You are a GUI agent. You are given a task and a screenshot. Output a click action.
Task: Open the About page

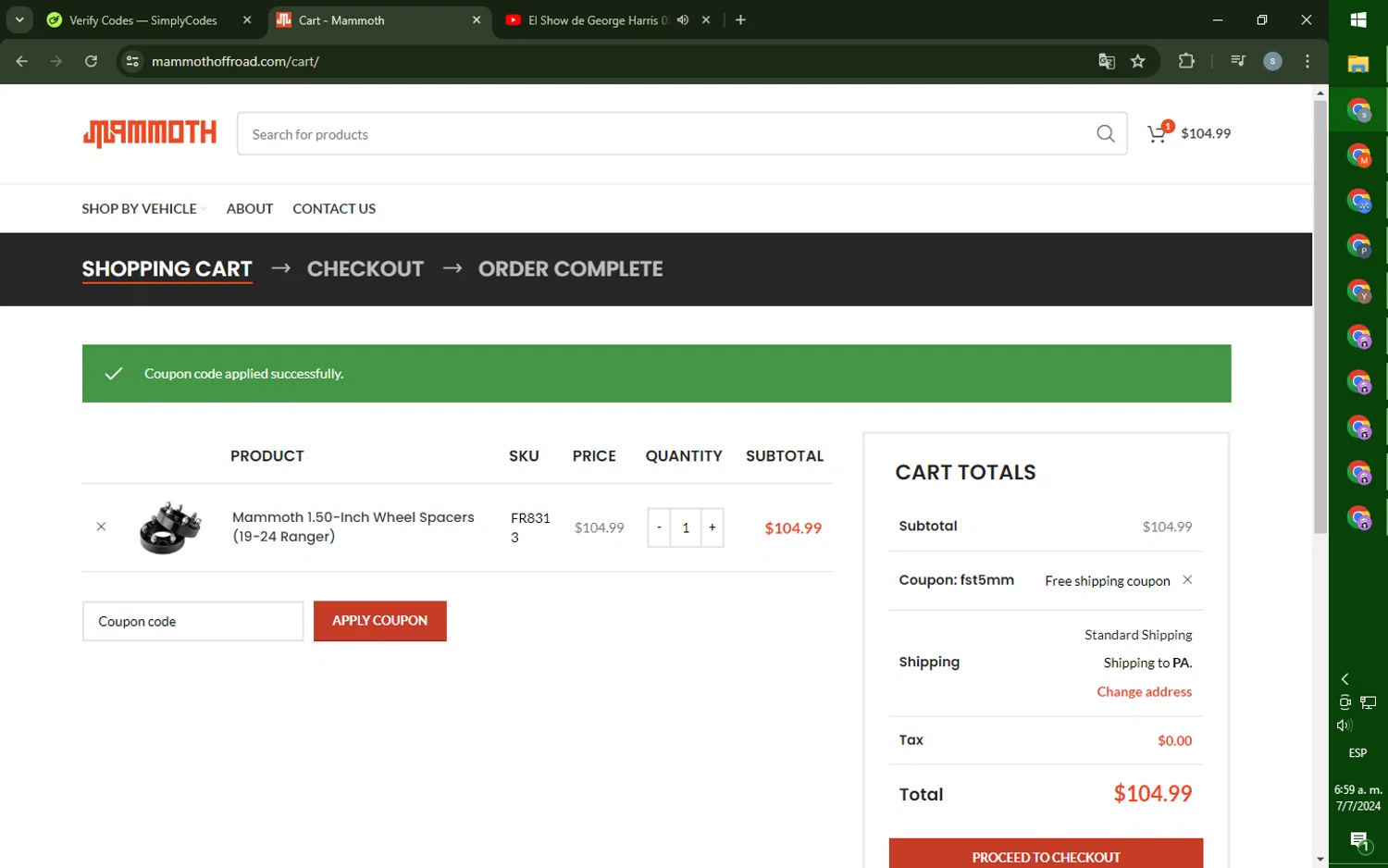(250, 208)
